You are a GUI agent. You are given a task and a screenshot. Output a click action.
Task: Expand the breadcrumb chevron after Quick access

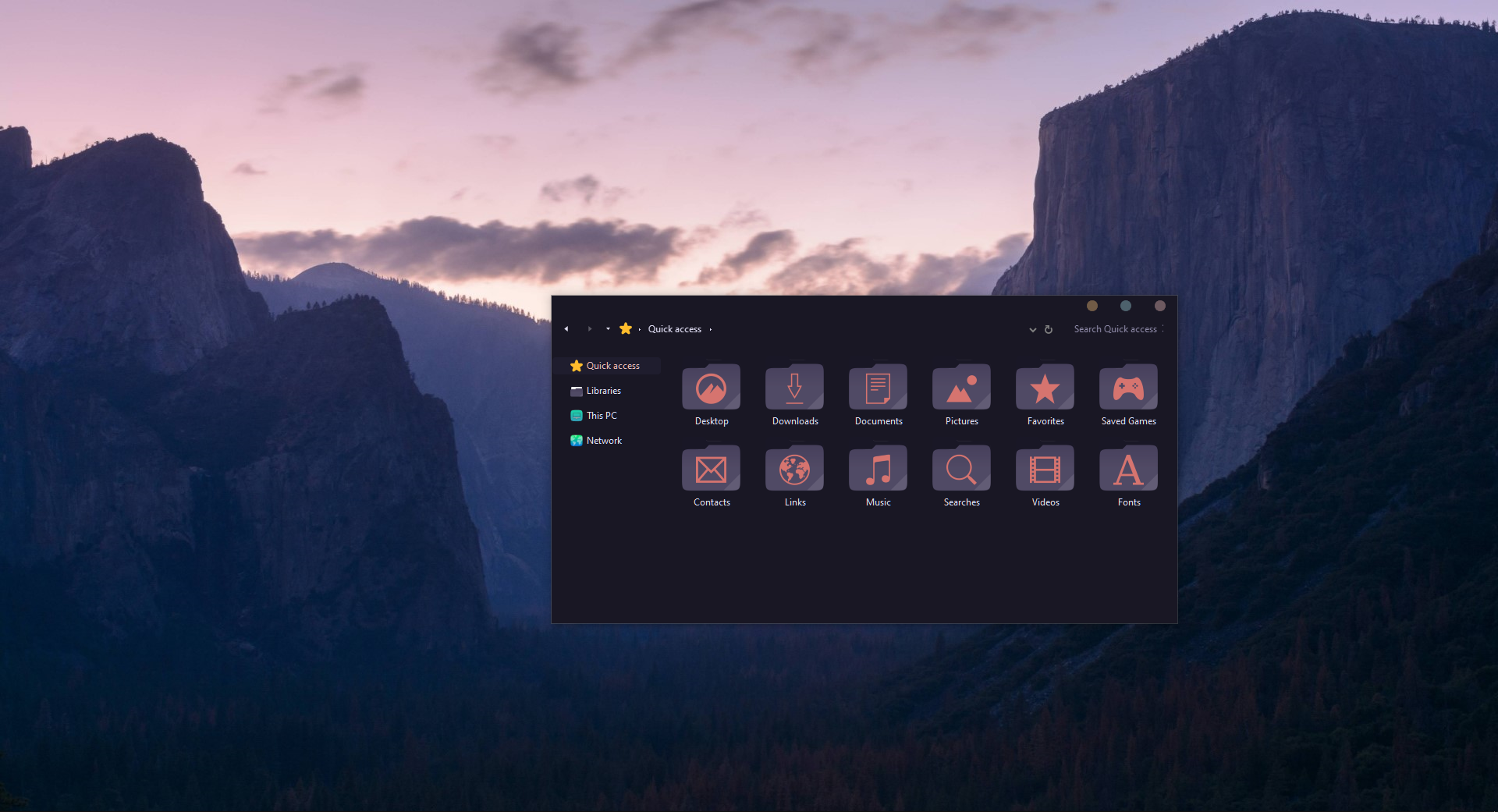(x=710, y=329)
